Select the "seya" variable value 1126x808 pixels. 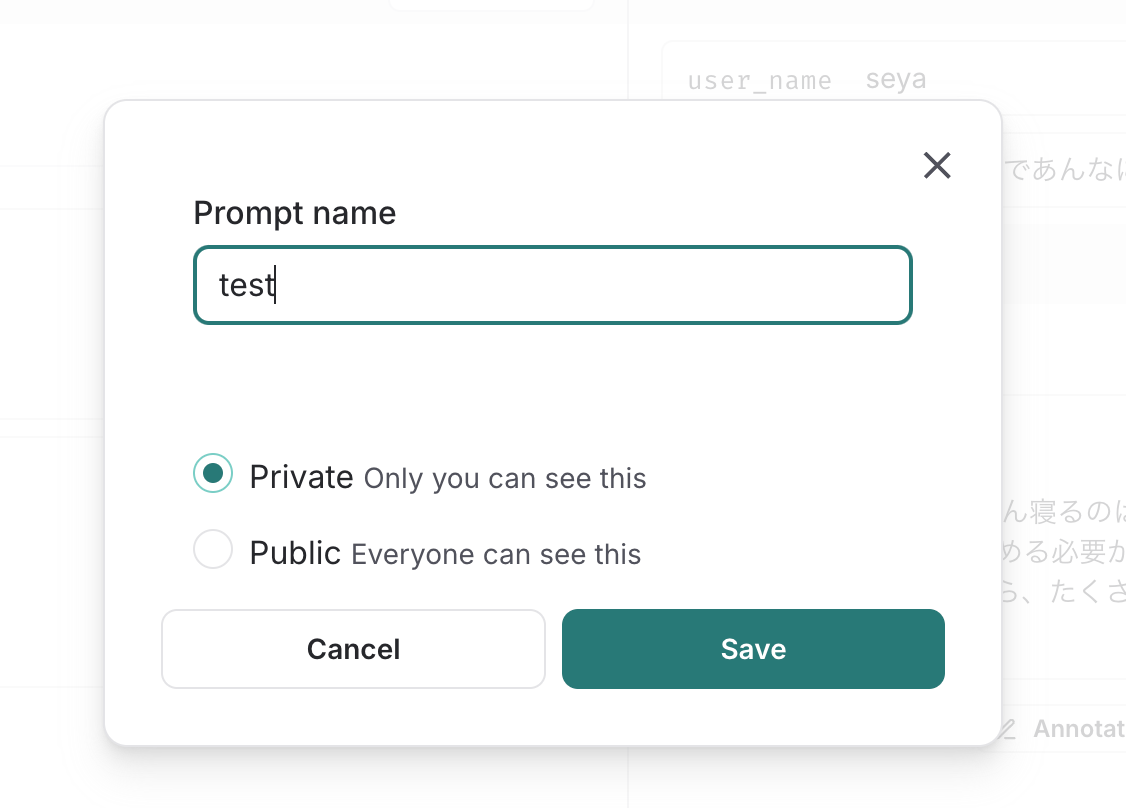tap(895, 79)
